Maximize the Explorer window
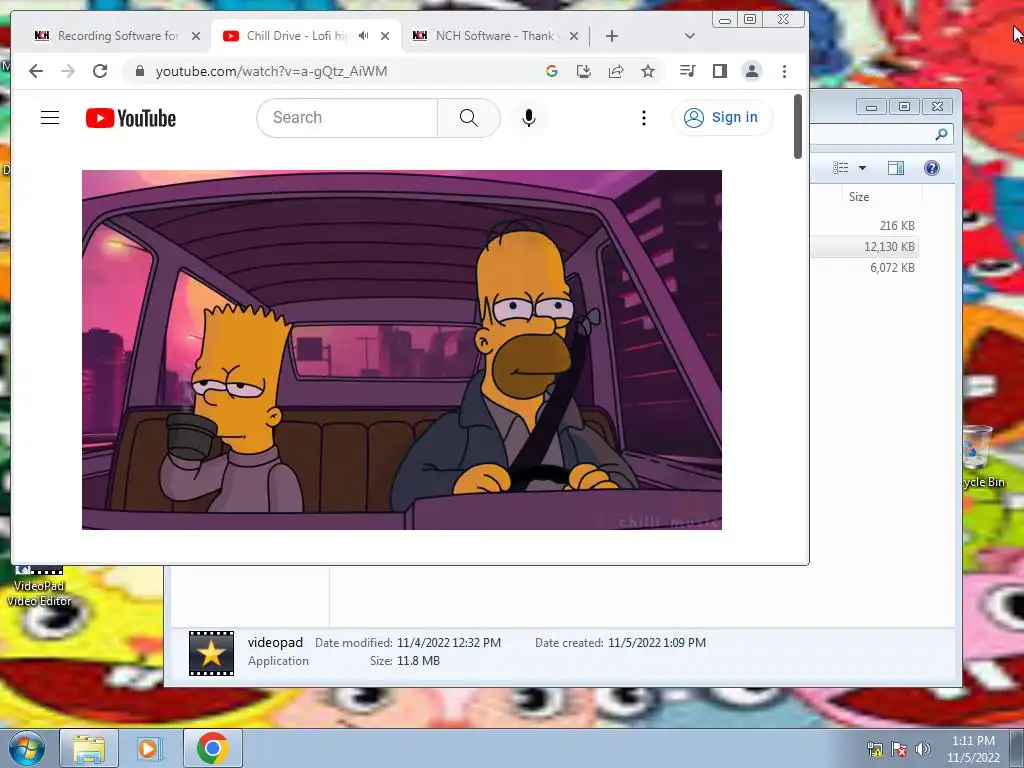The width and height of the screenshot is (1024, 768). (x=904, y=106)
